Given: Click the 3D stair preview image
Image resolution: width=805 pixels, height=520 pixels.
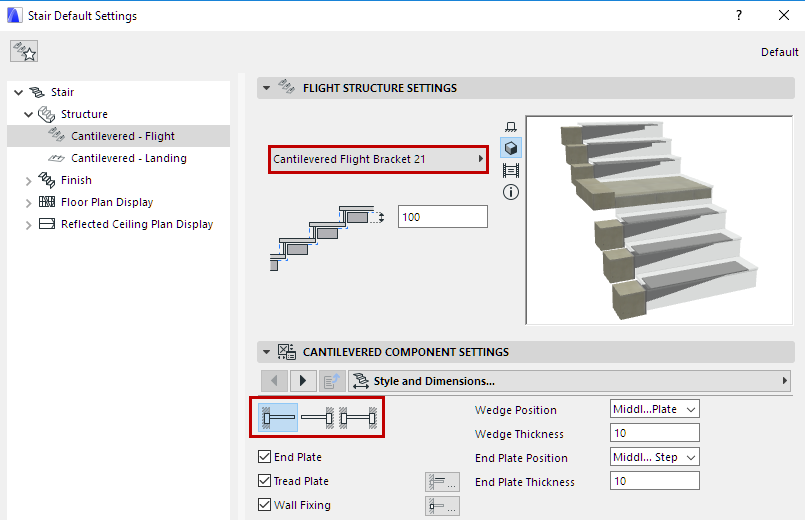Looking at the screenshot, I should (660, 220).
